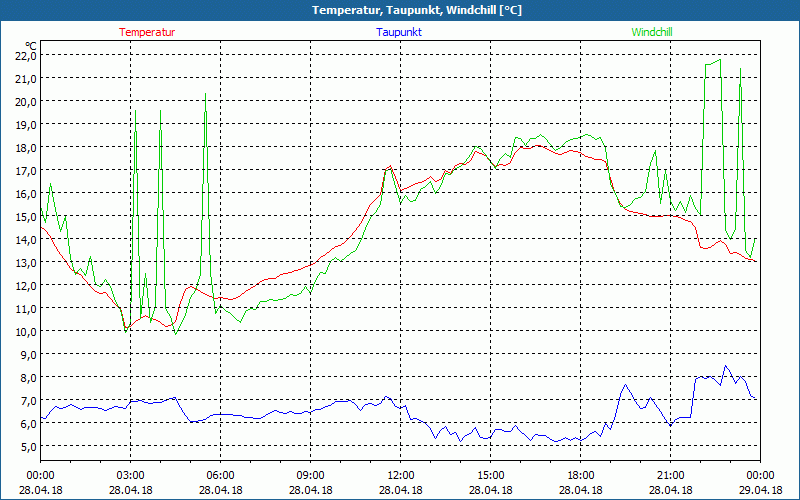Pick the 06:00 time label
This screenshot has height=500, width=800.
[x=220, y=475]
